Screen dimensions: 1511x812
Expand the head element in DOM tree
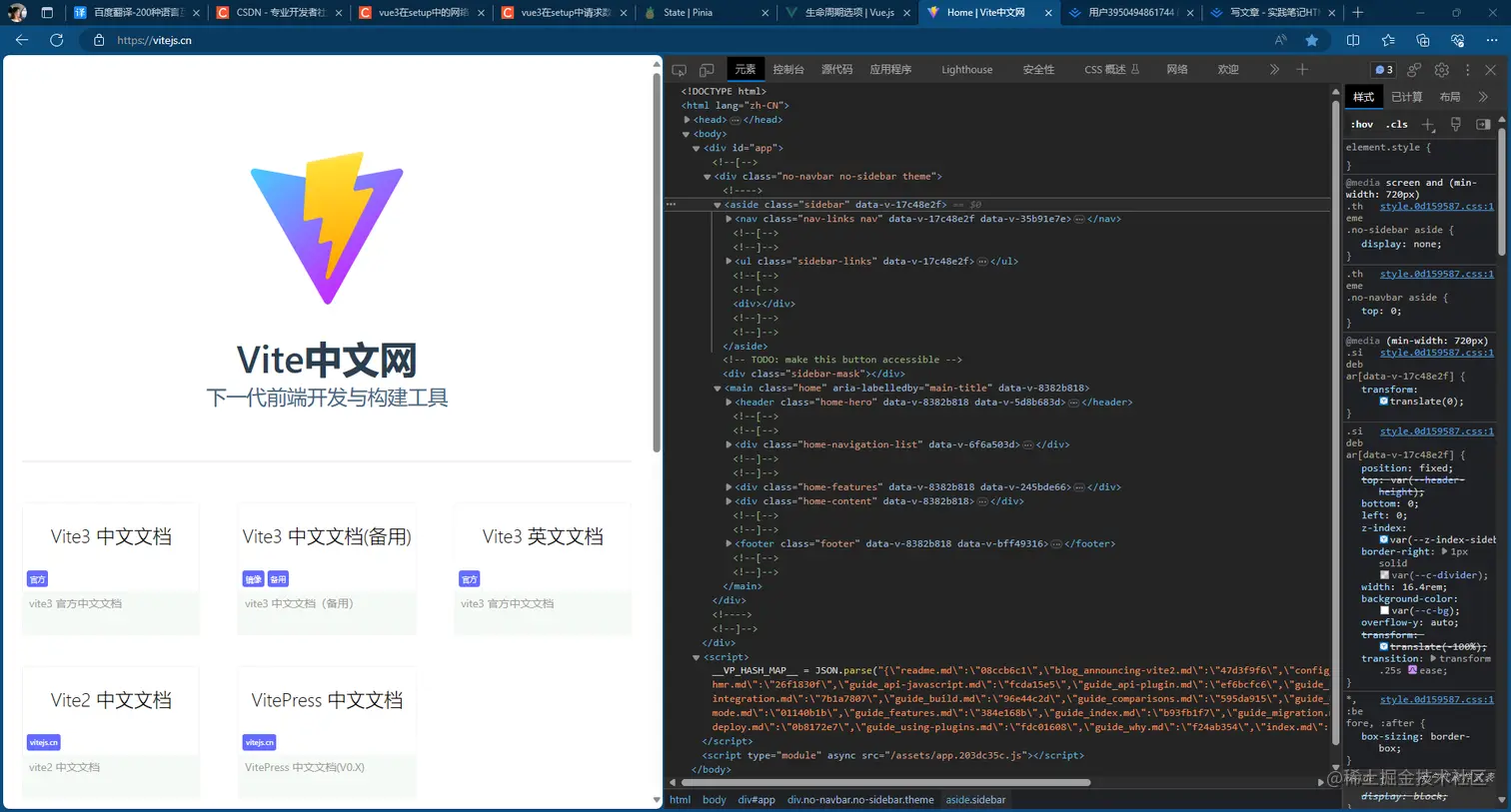[686, 119]
